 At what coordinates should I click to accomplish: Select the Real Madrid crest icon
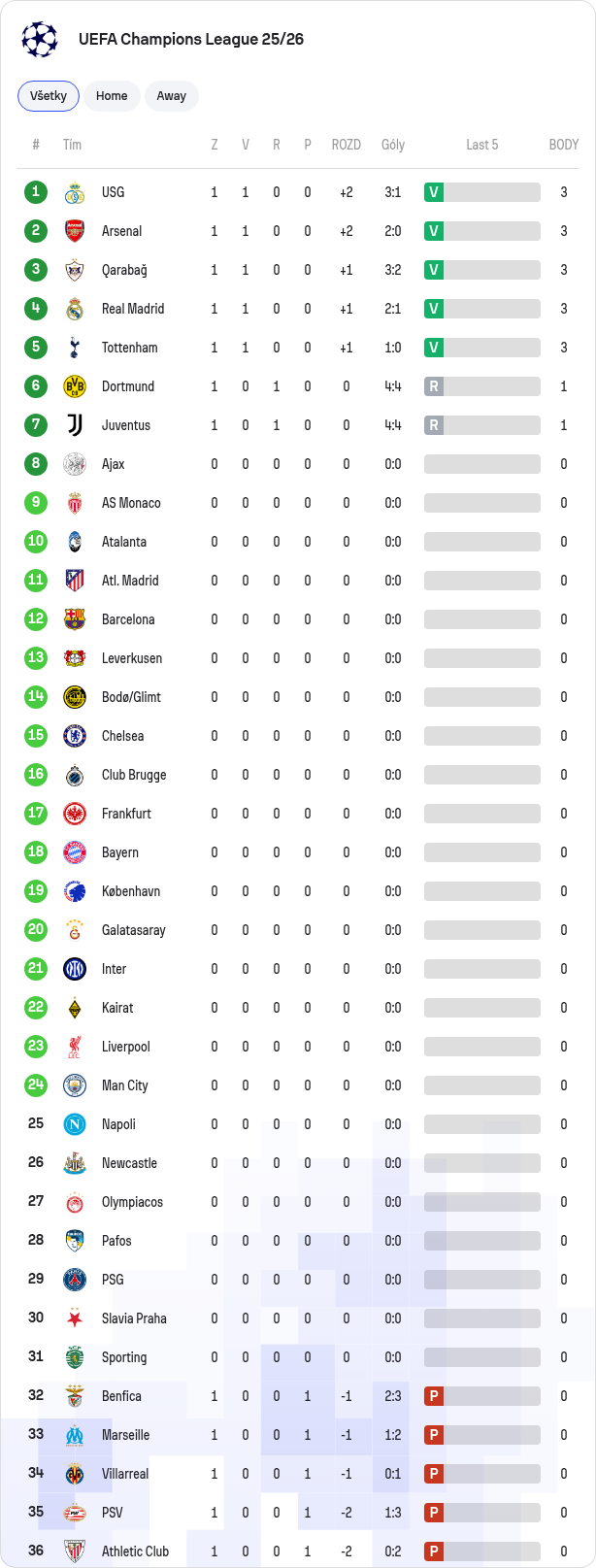(75, 309)
